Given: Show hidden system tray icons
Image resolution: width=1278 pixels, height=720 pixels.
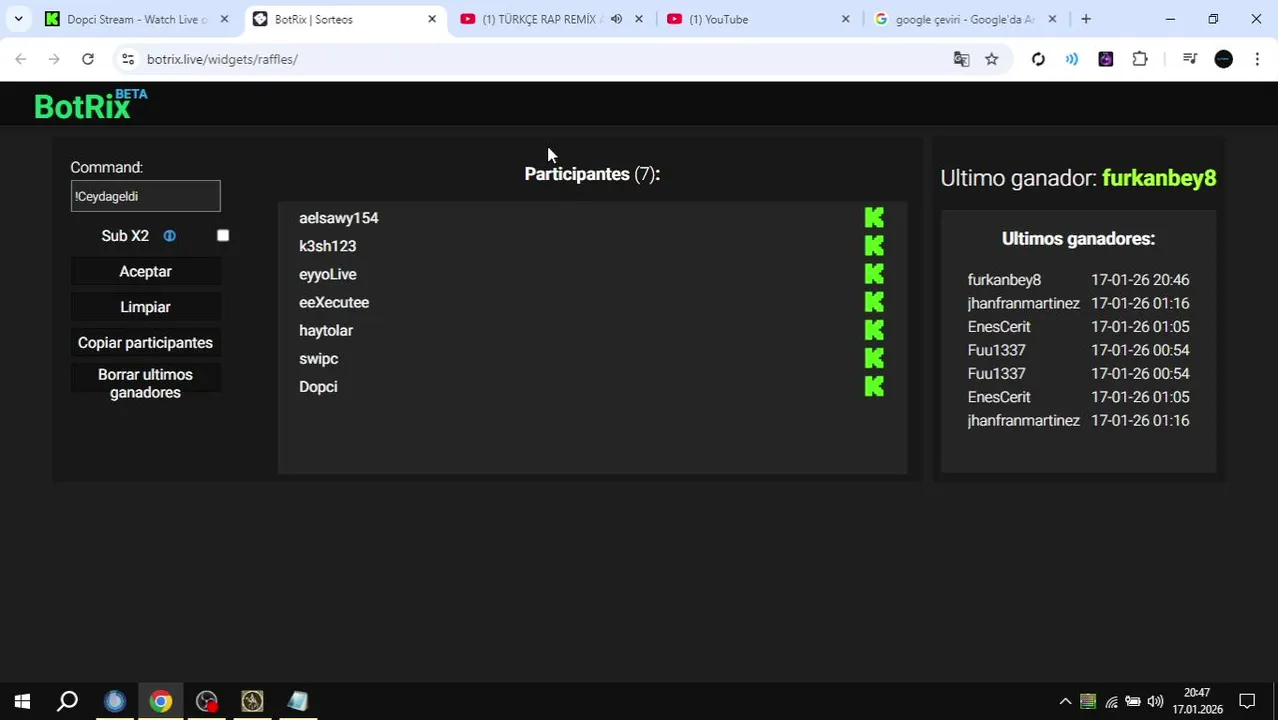Looking at the screenshot, I should (1065, 701).
